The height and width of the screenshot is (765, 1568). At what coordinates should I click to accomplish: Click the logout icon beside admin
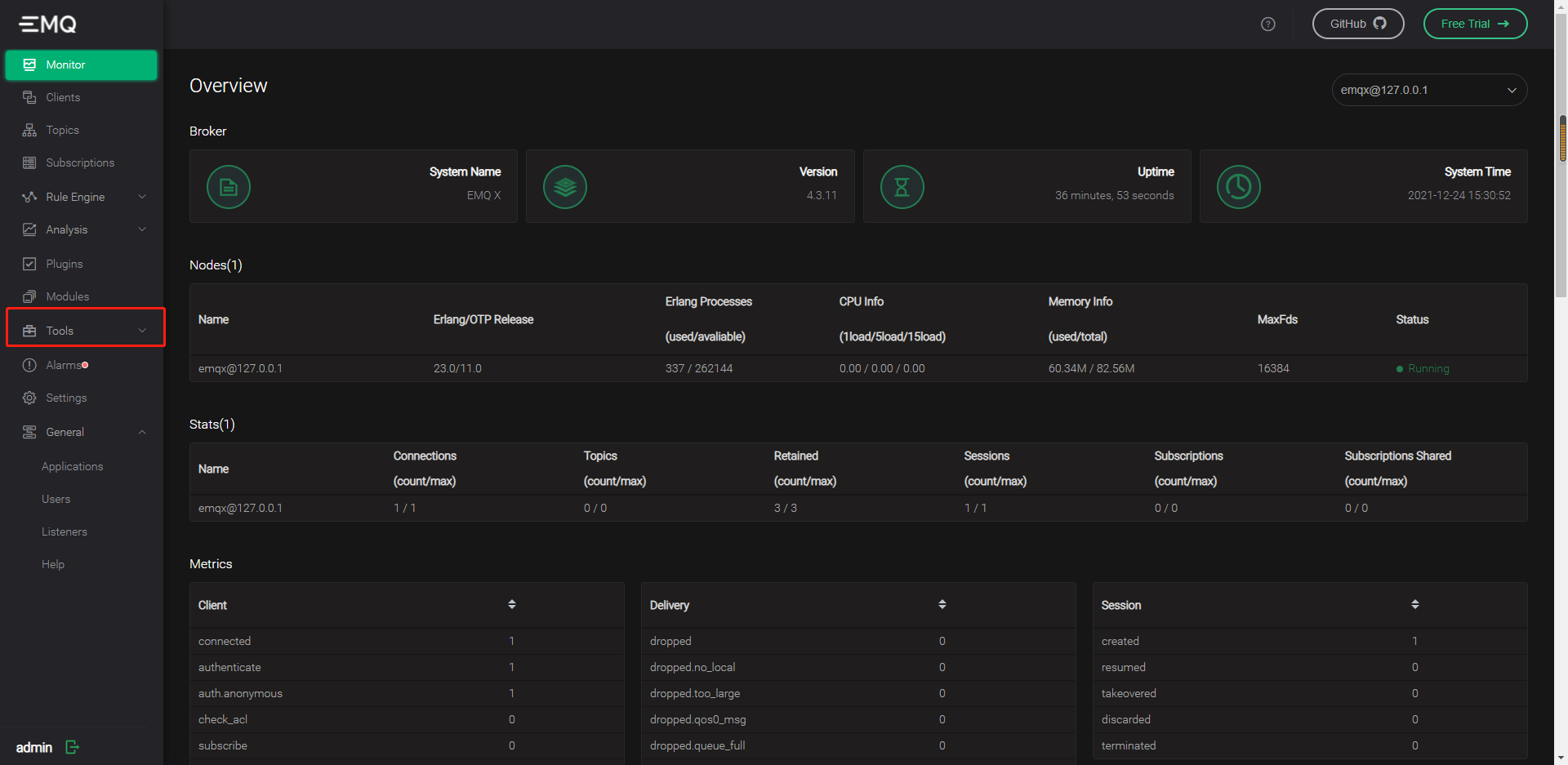(72, 747)
